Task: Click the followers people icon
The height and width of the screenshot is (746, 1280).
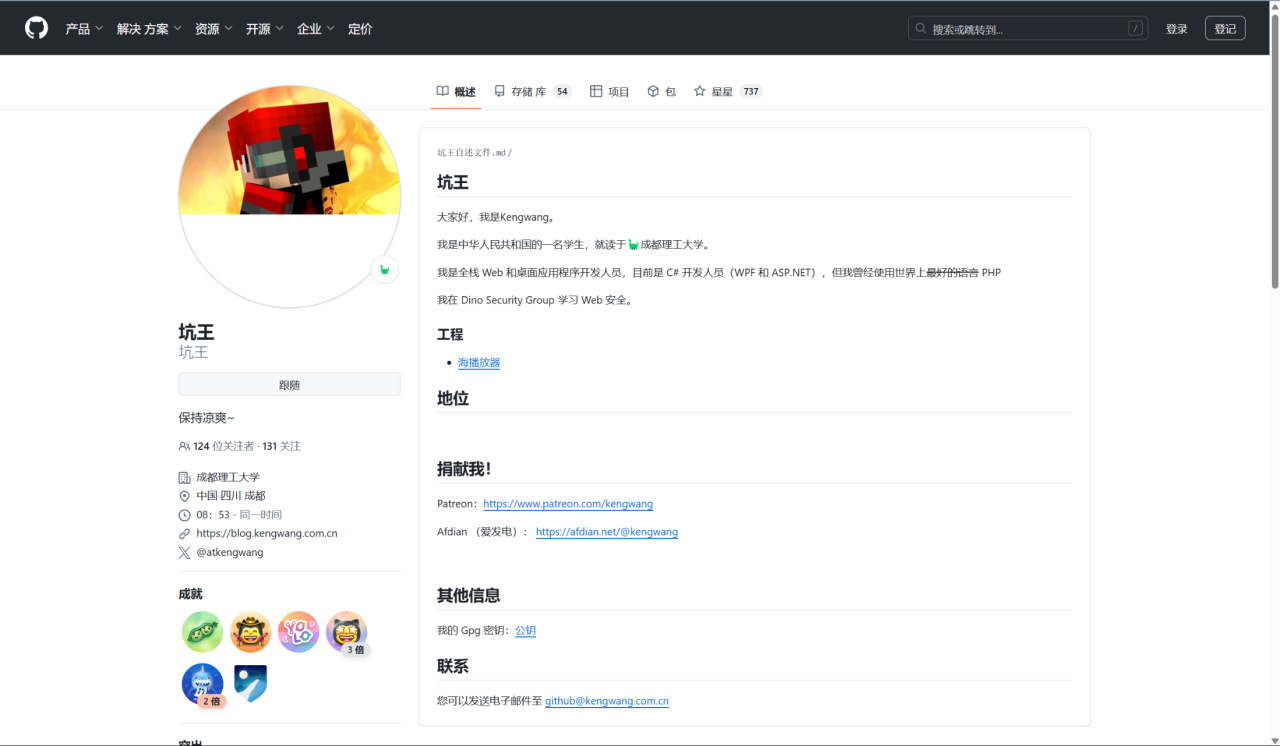Action: (x=184, y=446)
